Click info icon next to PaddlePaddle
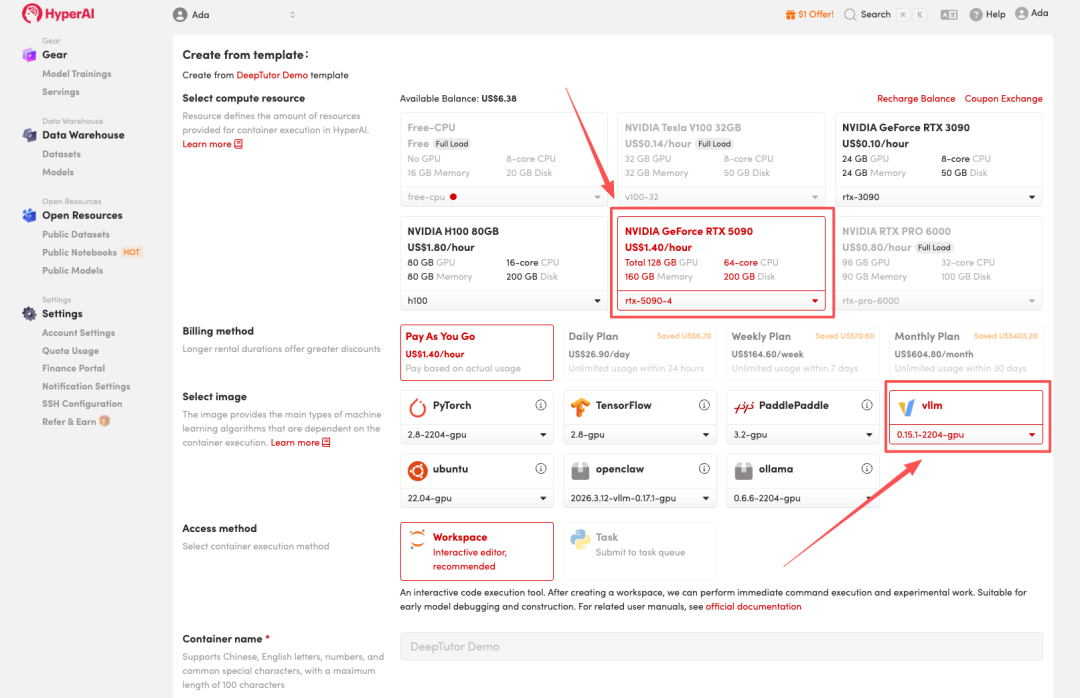Viewport: 1080px width, 698px height. tap(867, 406)
